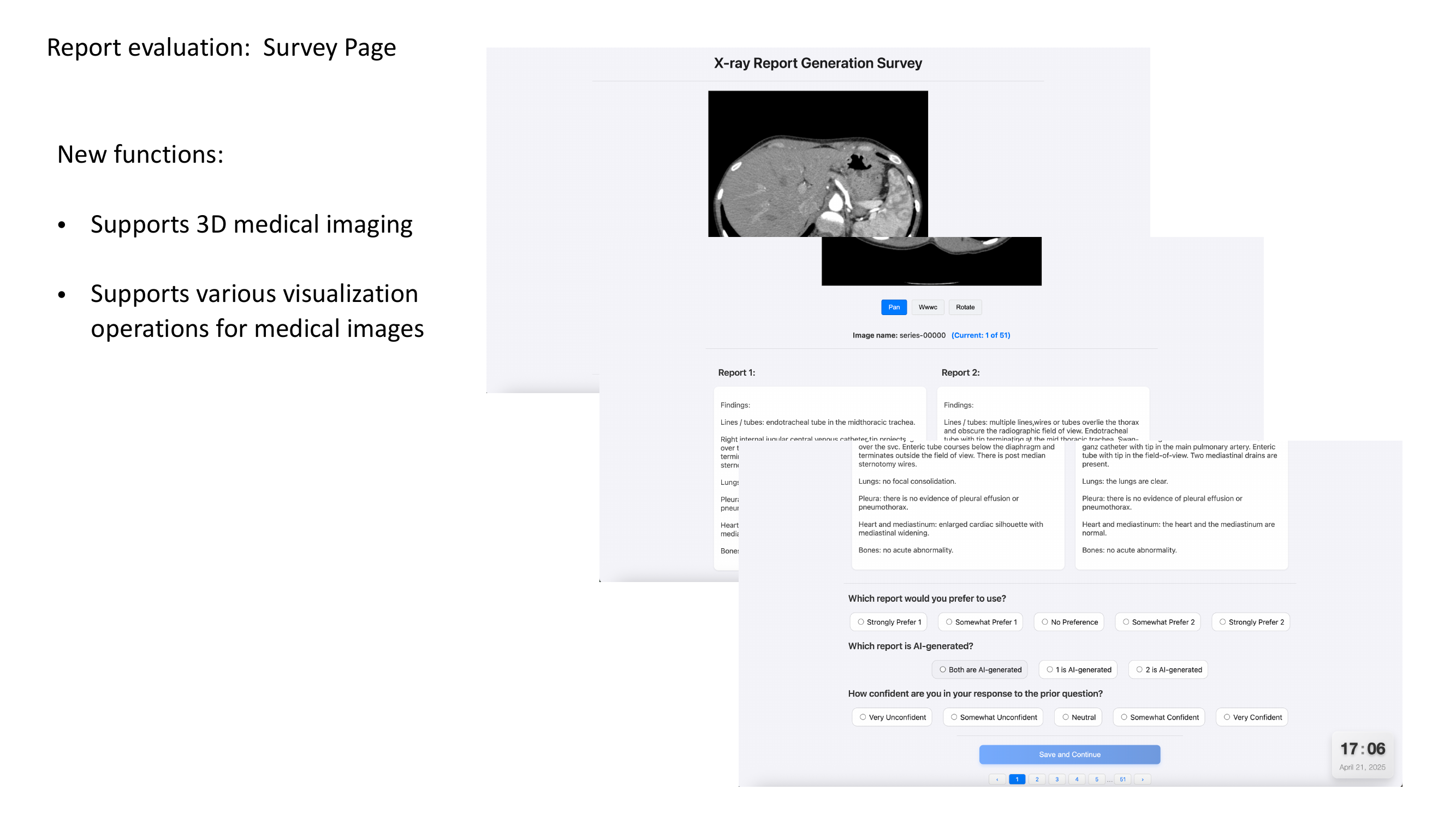Select the Somewhat Prefer 2 option

tap(1157, 622)
